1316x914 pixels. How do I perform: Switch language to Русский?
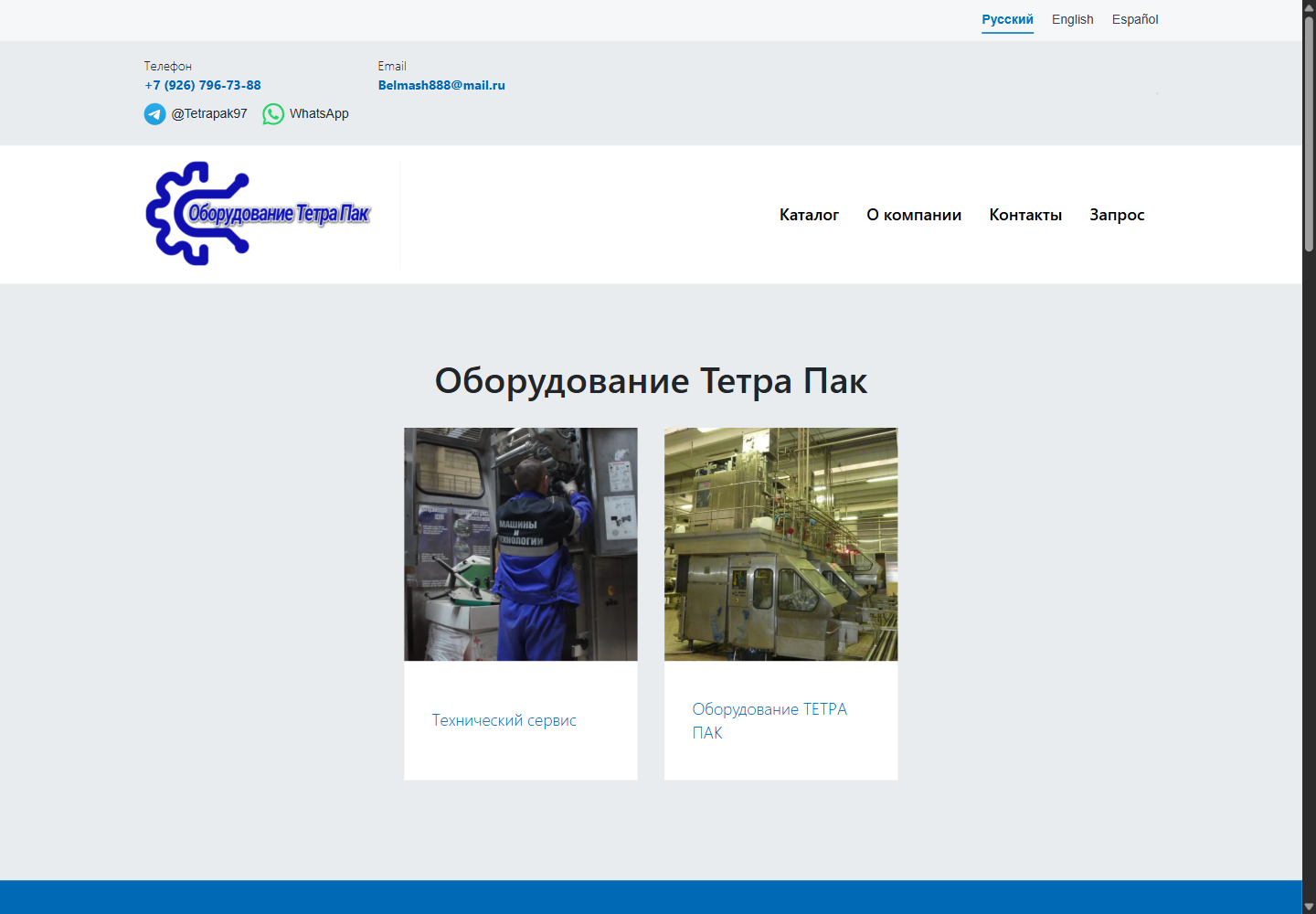(1007, 19)
